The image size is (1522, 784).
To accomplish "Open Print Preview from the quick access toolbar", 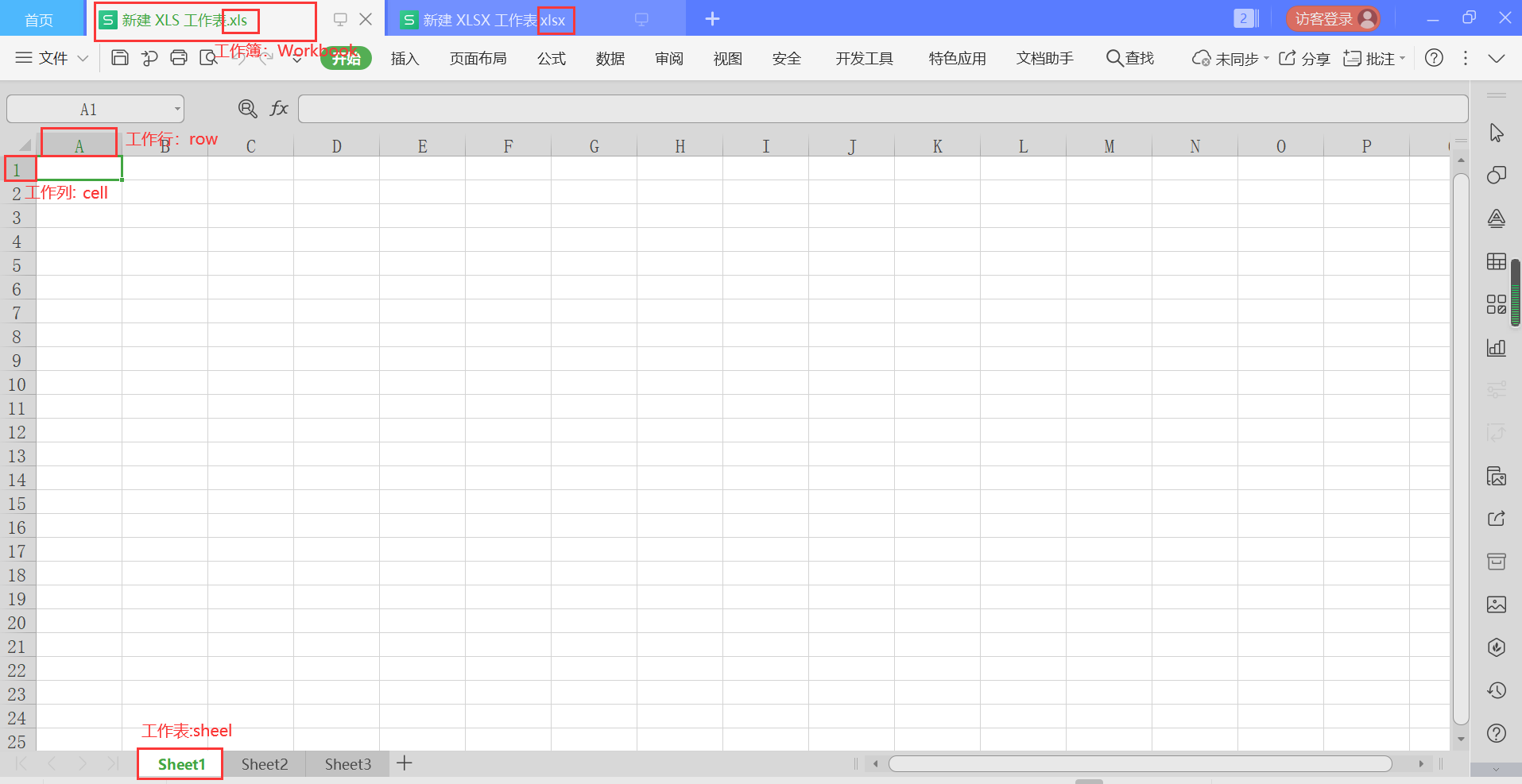I will (208, 58).
